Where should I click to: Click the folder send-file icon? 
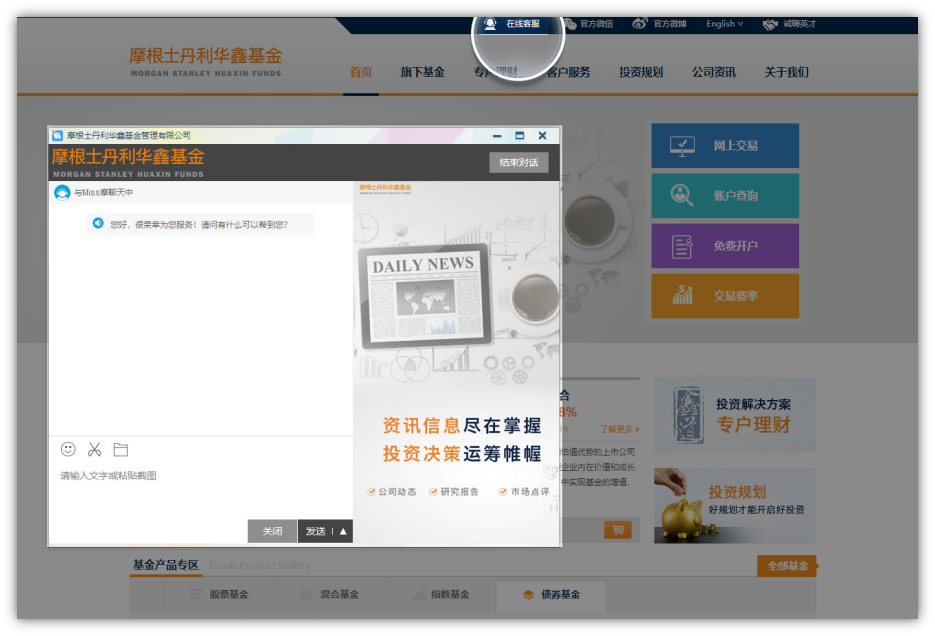120,449
